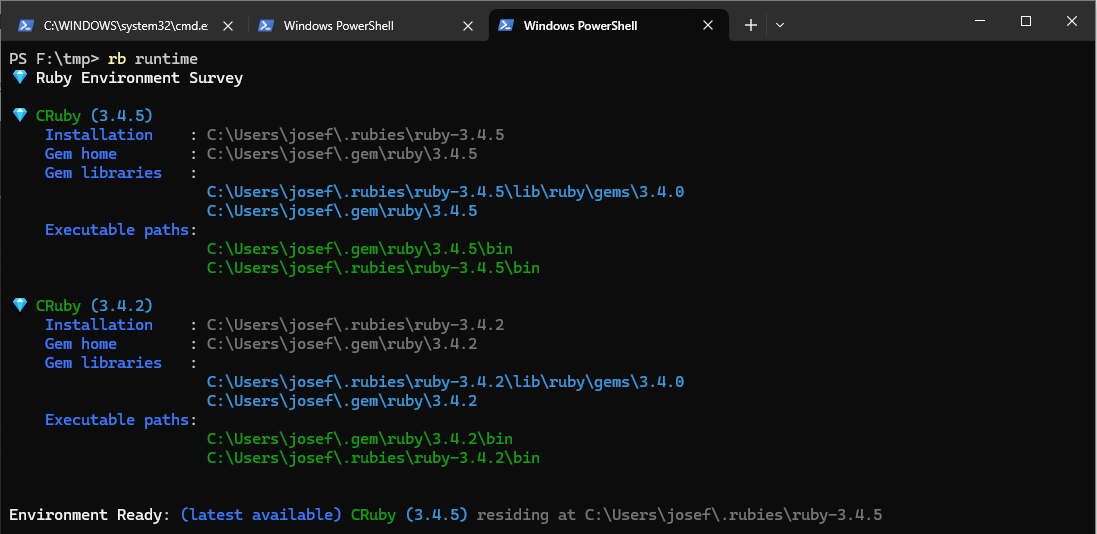Click the typed 'rb runtime' command text

click(152, 59)
